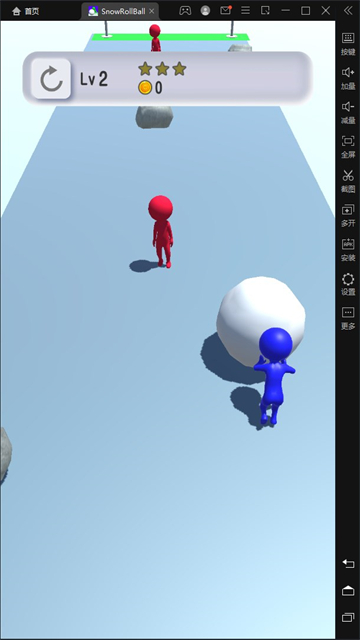This screenshot has height=640, width=360.
Task: Increase volume with the 加量 icon
Action: [348, 78]
